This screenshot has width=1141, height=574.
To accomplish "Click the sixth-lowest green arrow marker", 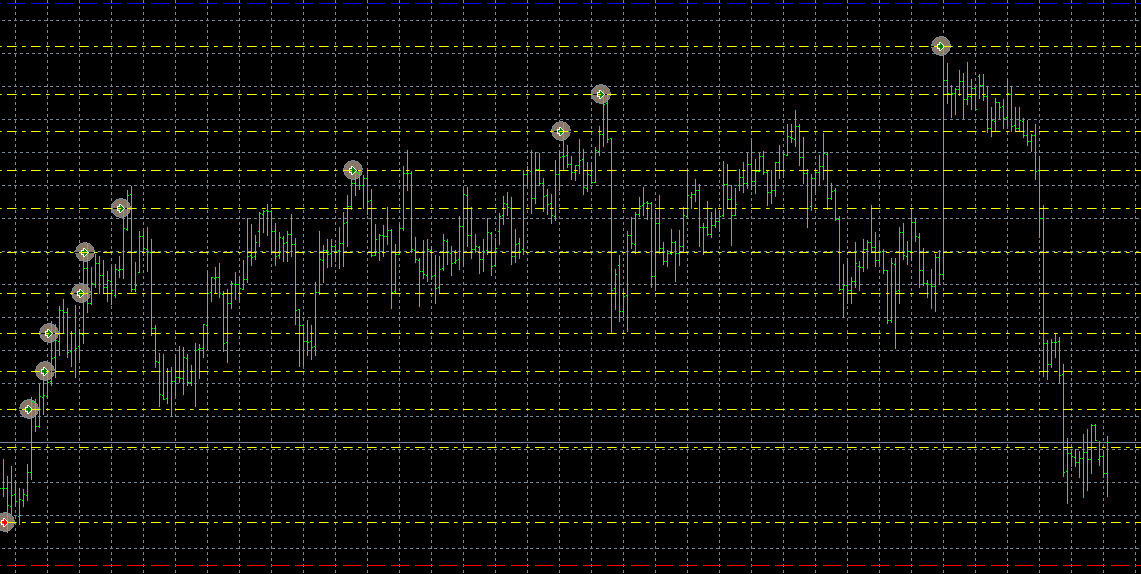I will click(x=121, y=208).
